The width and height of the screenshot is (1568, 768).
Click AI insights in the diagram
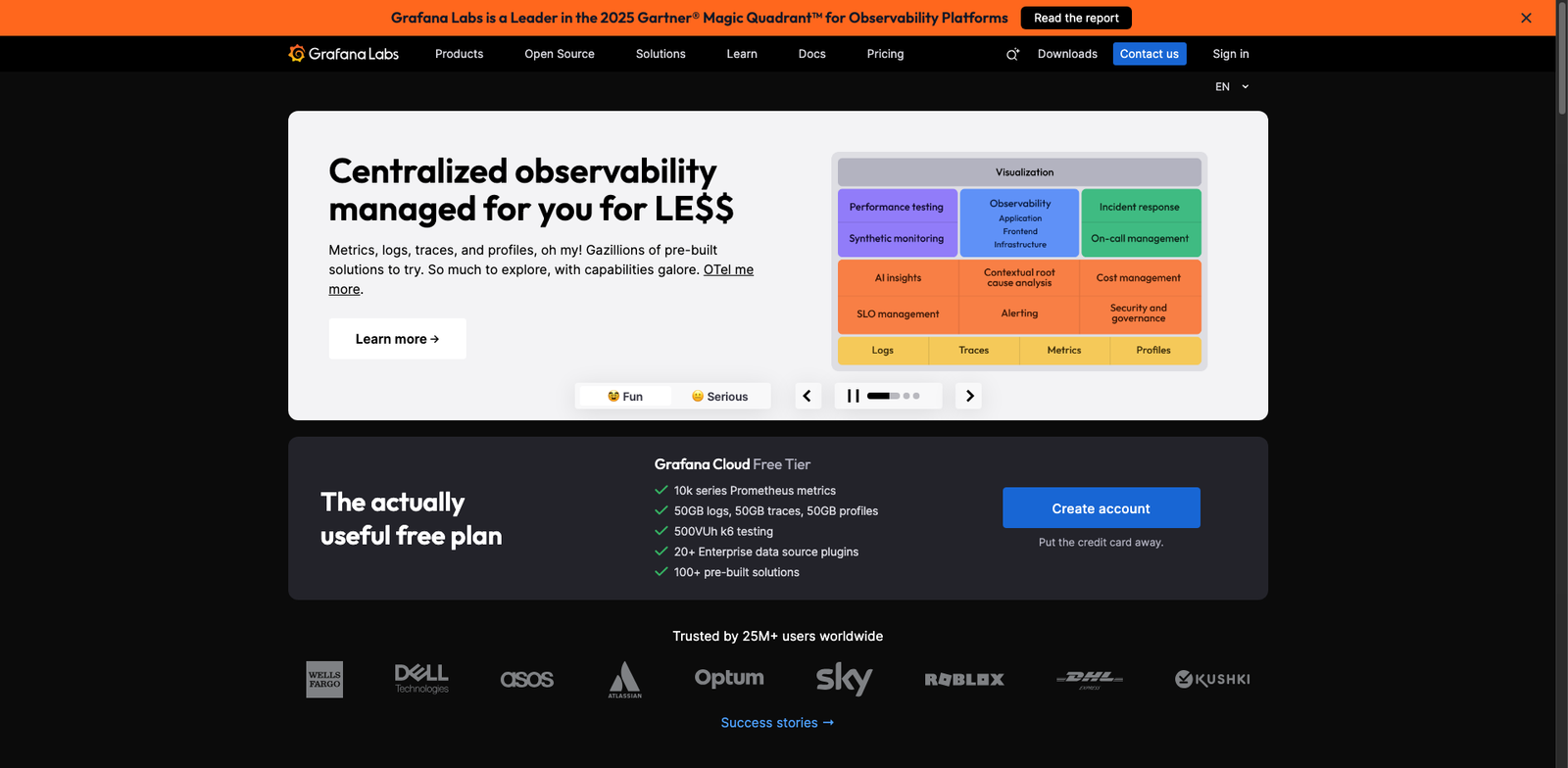pyautogui.click(x=898, y=278)
